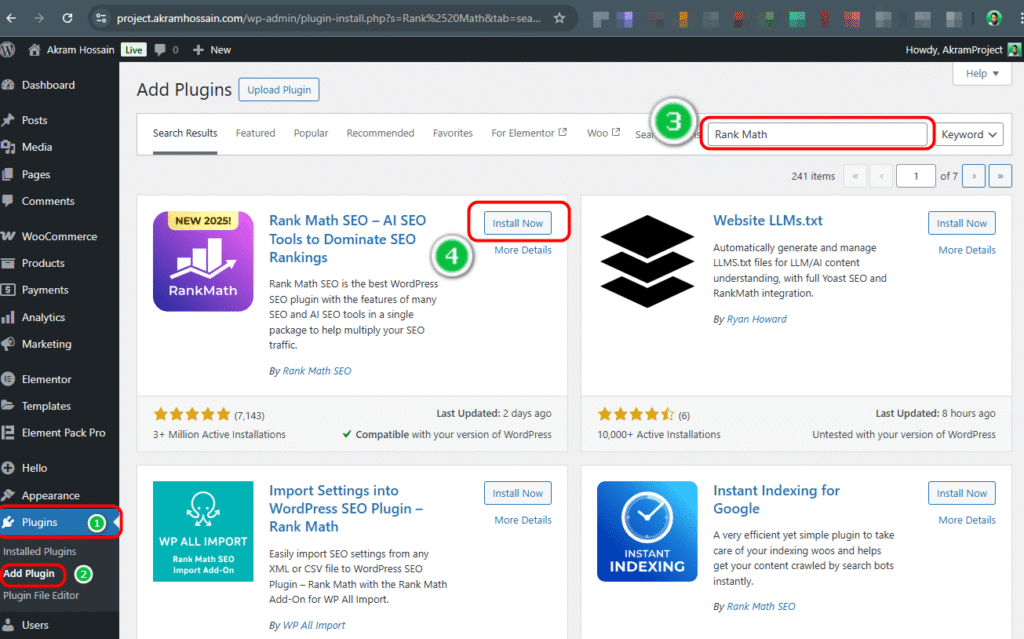Click the Instant Indexing plugin icon

647,531
